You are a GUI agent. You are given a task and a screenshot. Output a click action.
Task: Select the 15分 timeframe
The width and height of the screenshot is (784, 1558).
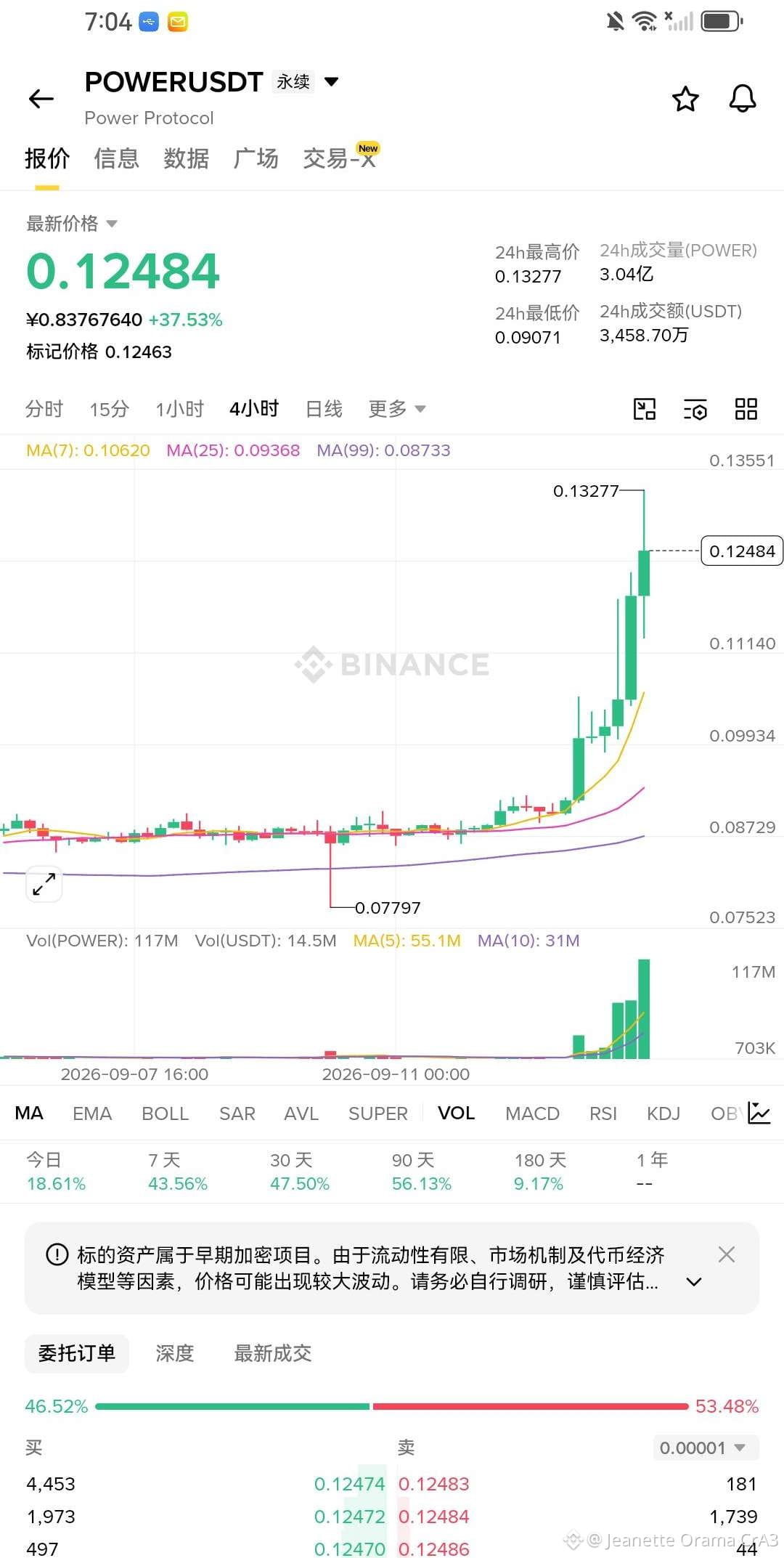click(110, 409)
